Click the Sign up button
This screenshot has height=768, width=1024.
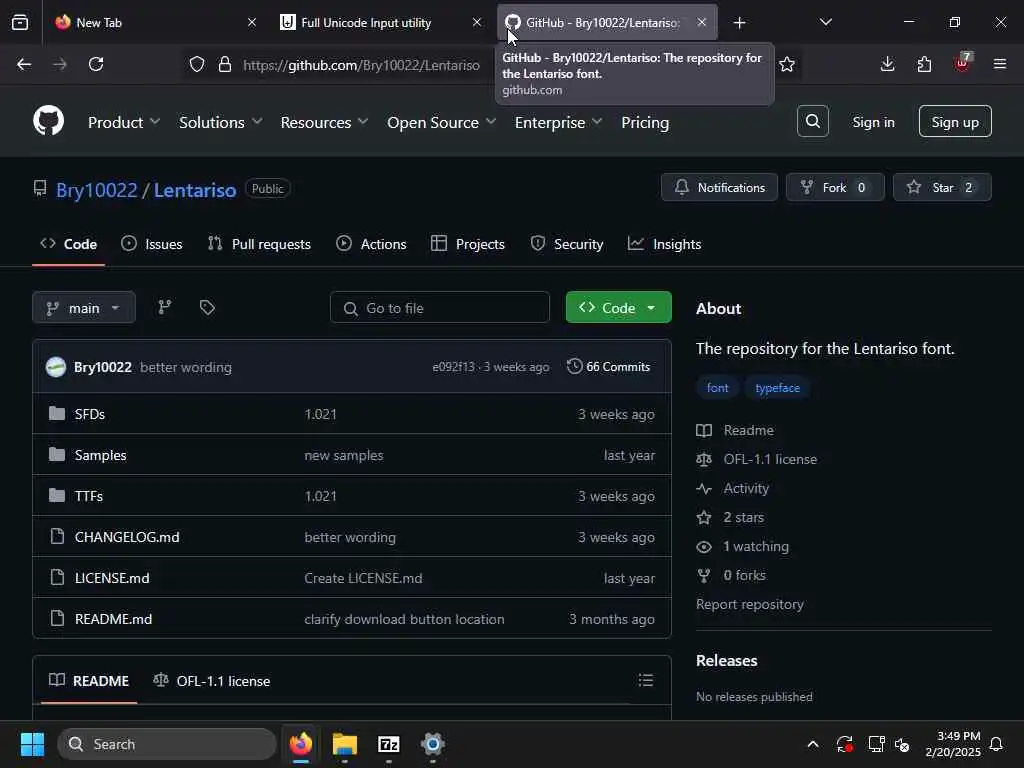click(955, 121)
